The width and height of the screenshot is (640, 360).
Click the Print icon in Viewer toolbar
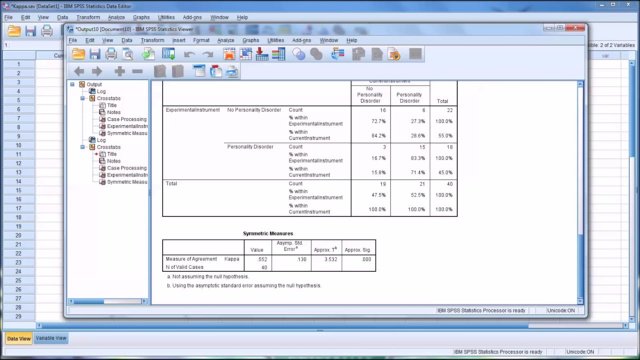click(111, 54)
